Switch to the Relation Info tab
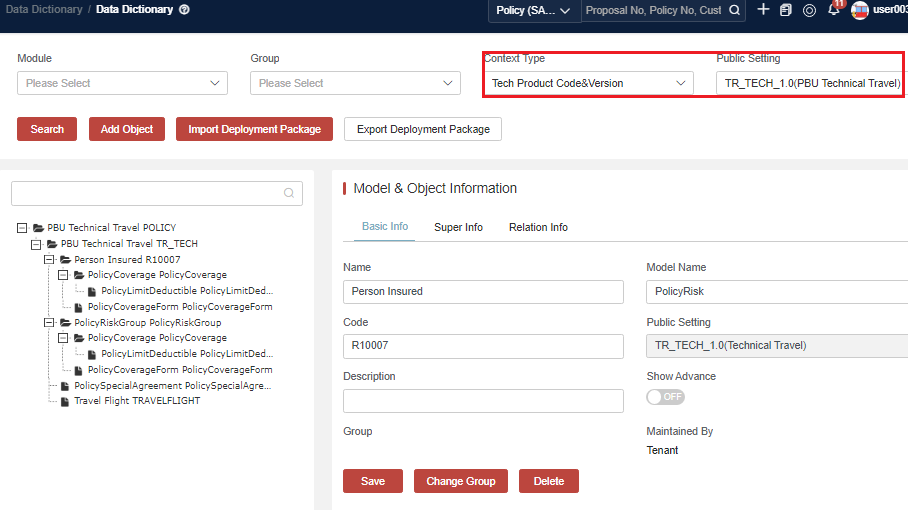Viewport: 908px width, 510px height. tap(538, 228)
